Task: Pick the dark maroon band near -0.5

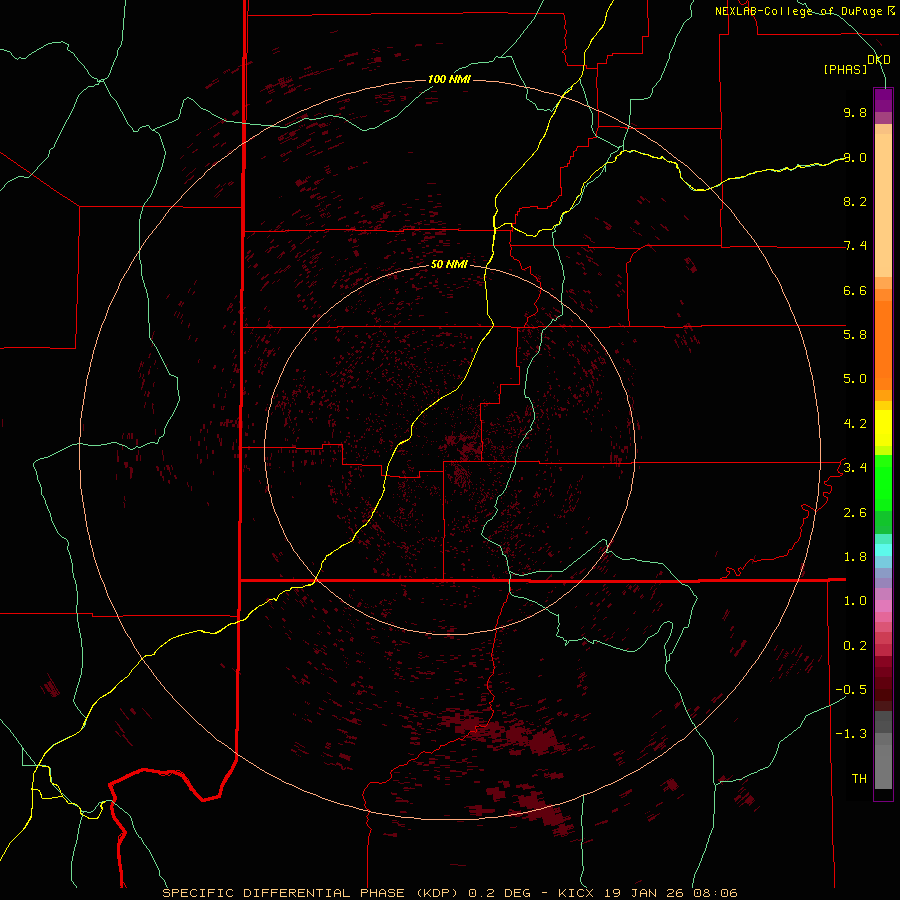Action: (883, 689)
